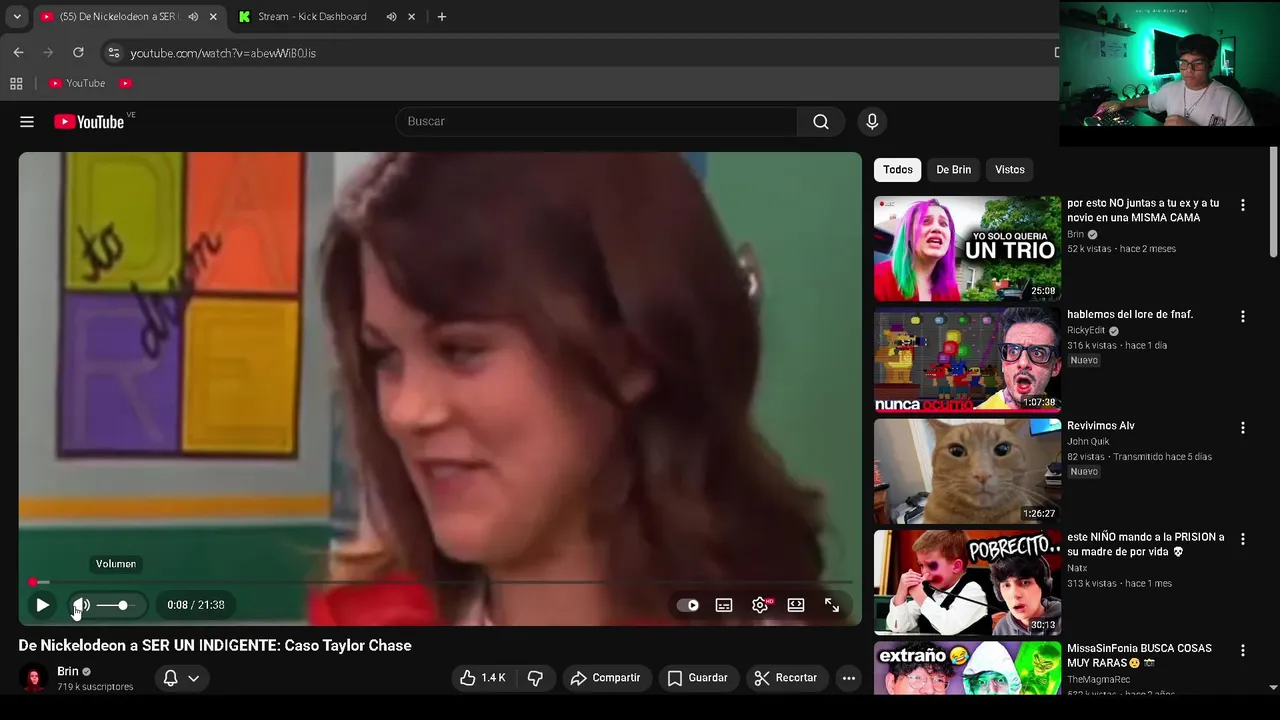Focus the Buscar search field

597,121
